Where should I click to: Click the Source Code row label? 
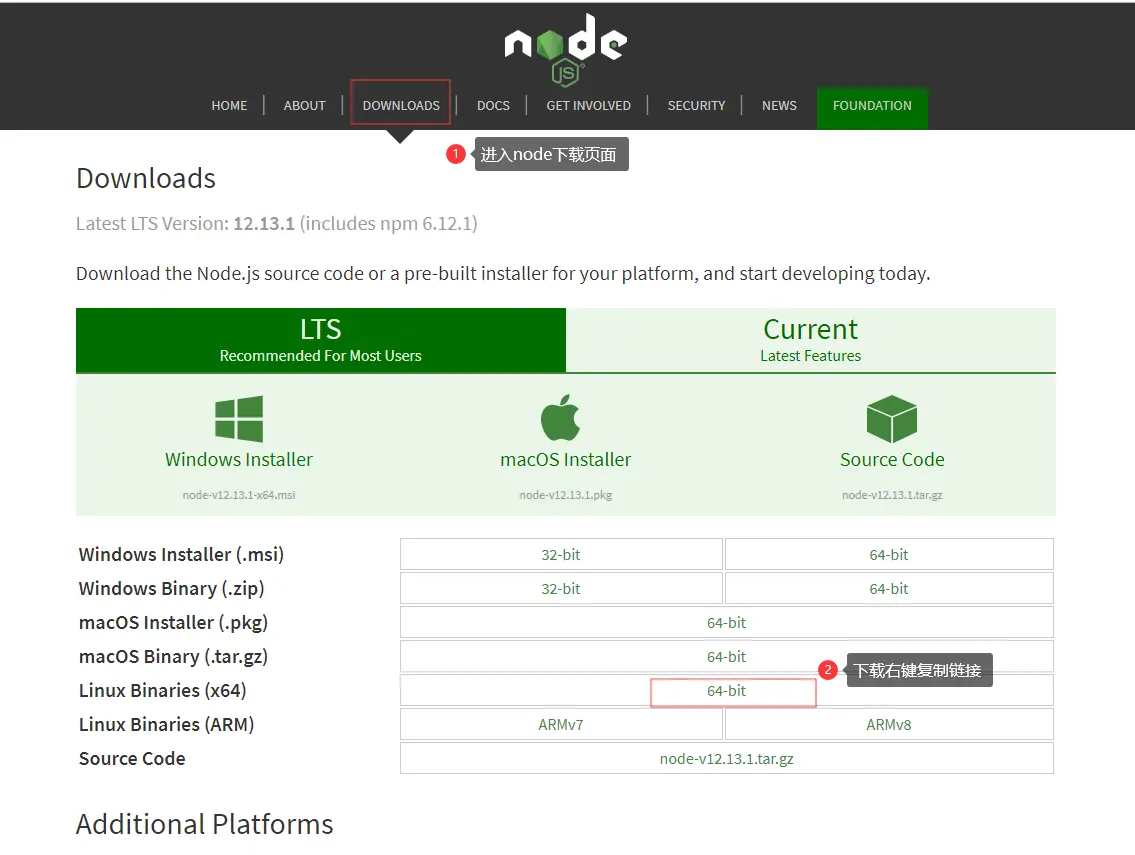(132, 759)
